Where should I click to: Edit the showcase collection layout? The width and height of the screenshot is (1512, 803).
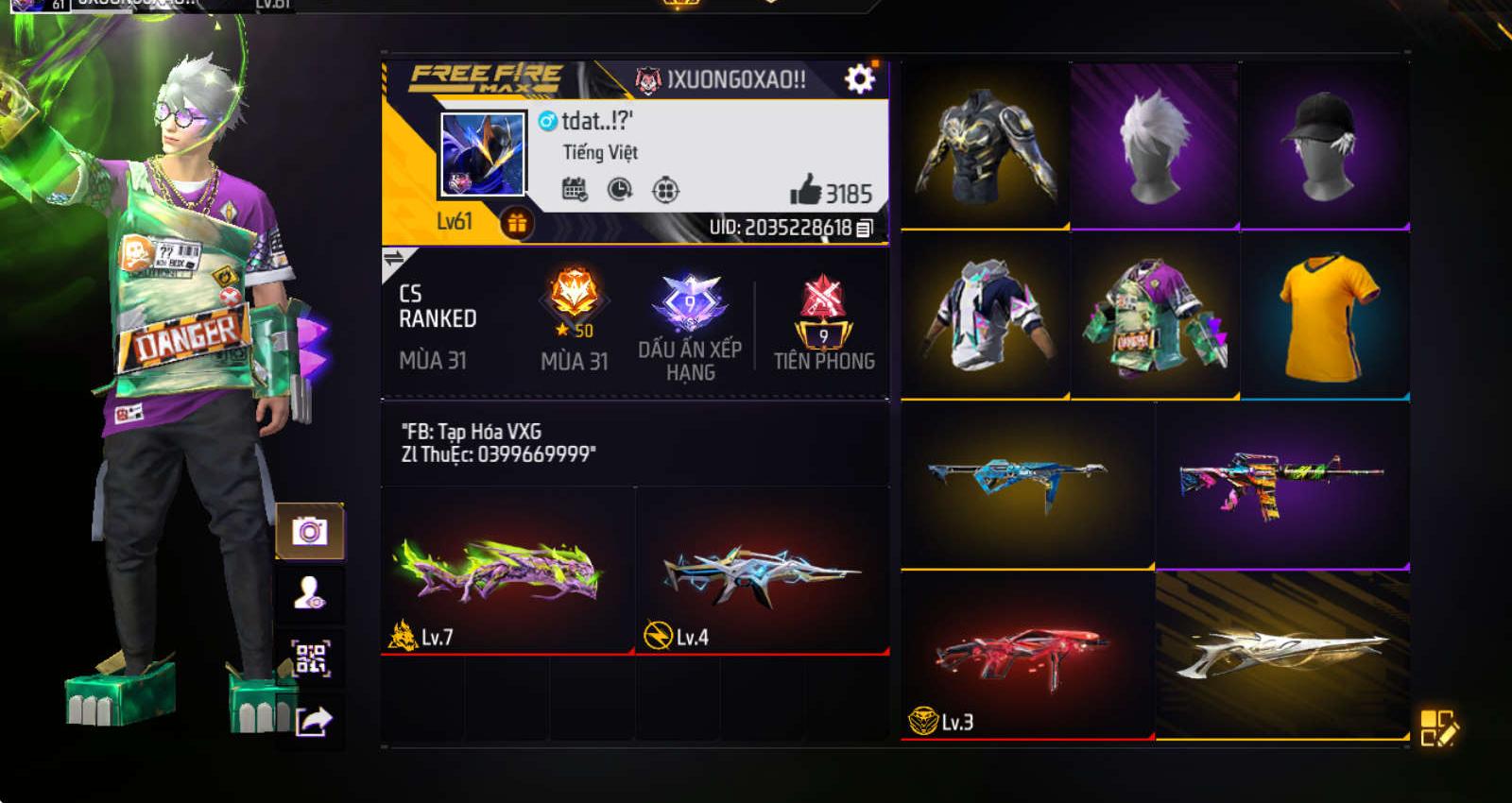tap(1439, 727)
